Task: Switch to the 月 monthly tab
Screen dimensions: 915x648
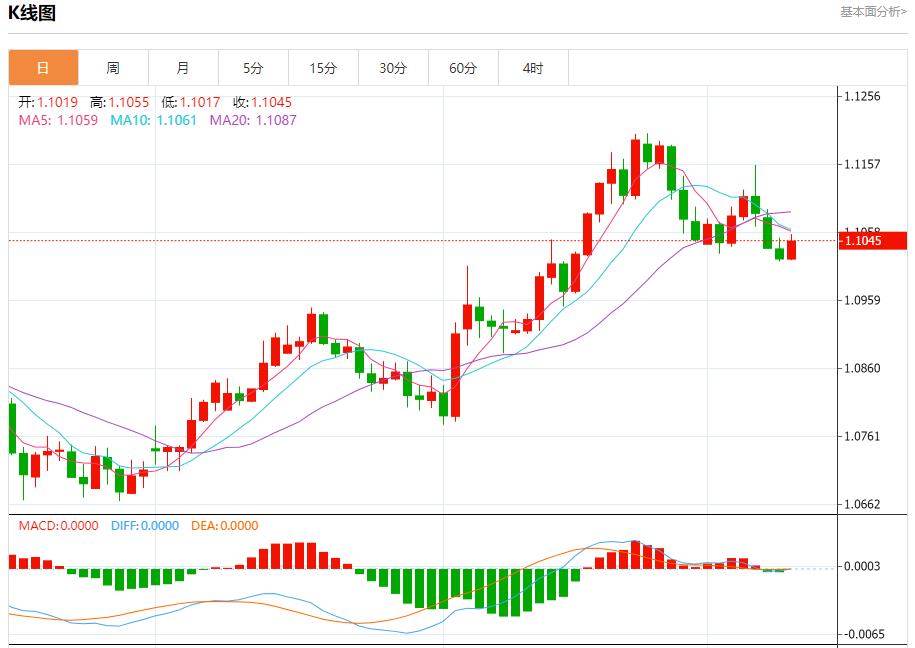Action: (x=183, y=68)
